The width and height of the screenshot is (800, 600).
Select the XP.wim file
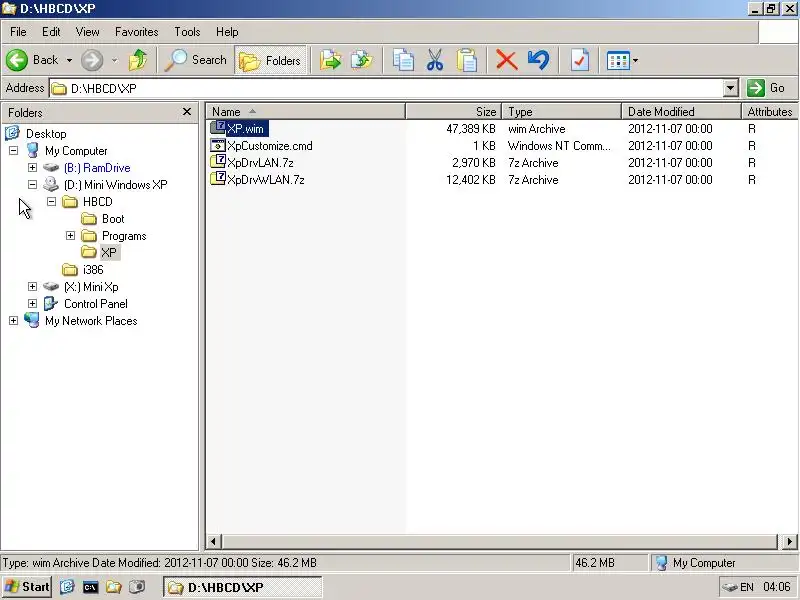(x=245, y=129)
